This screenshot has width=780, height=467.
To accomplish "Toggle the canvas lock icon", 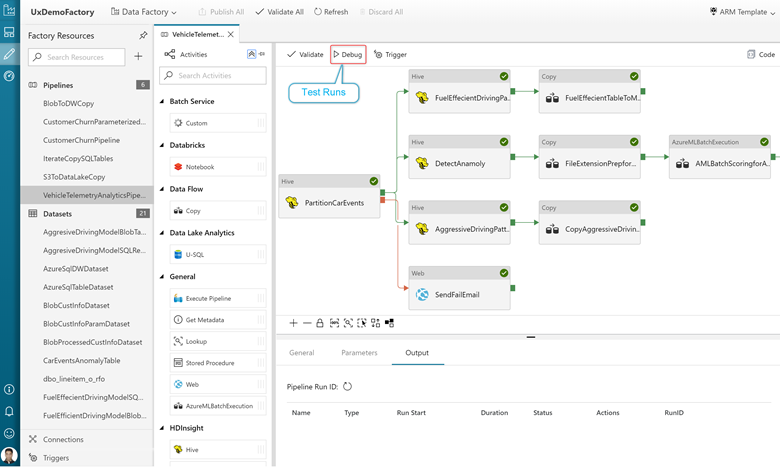I will 320,323.
